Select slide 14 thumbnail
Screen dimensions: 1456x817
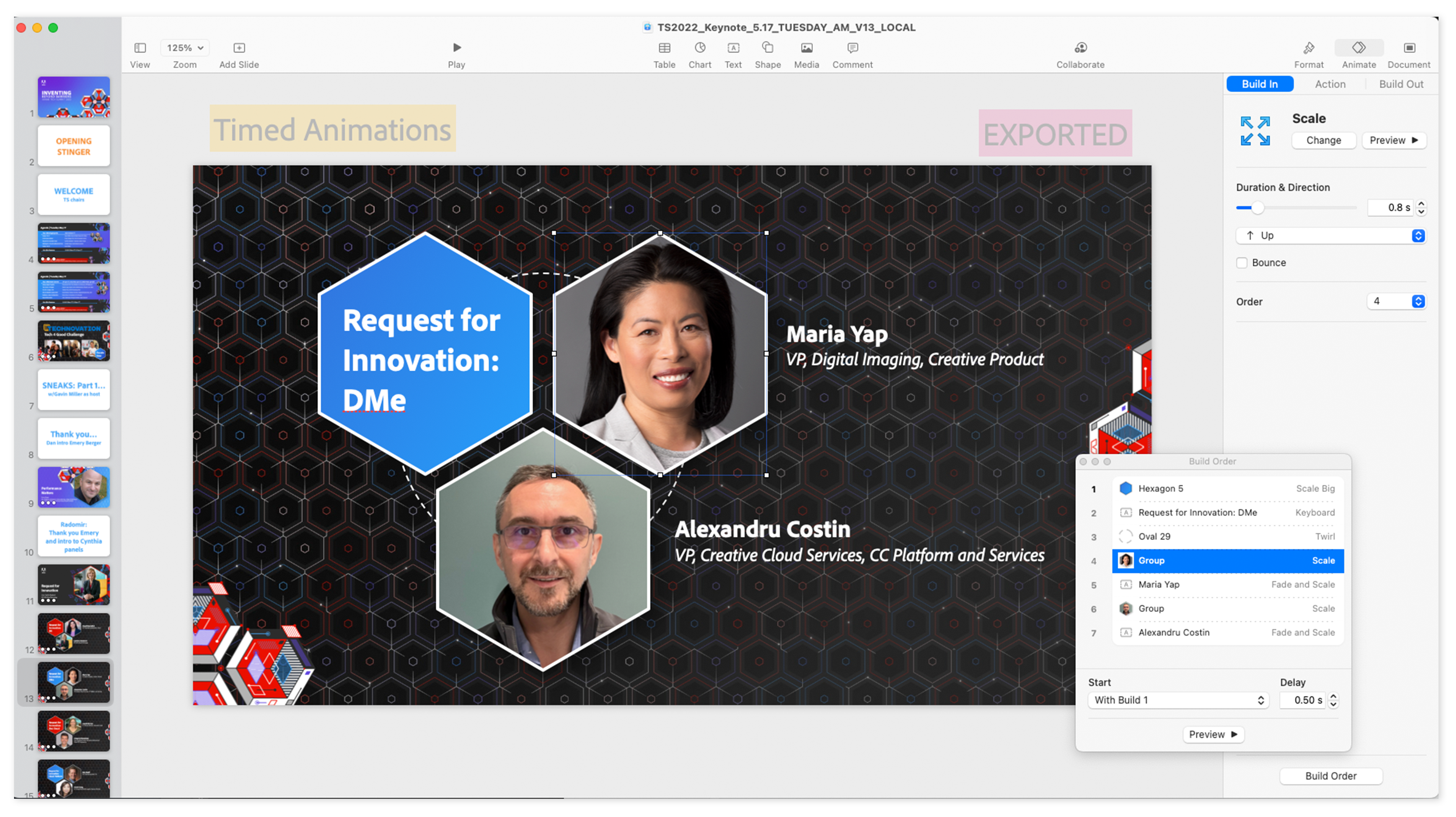pos(74,731)
